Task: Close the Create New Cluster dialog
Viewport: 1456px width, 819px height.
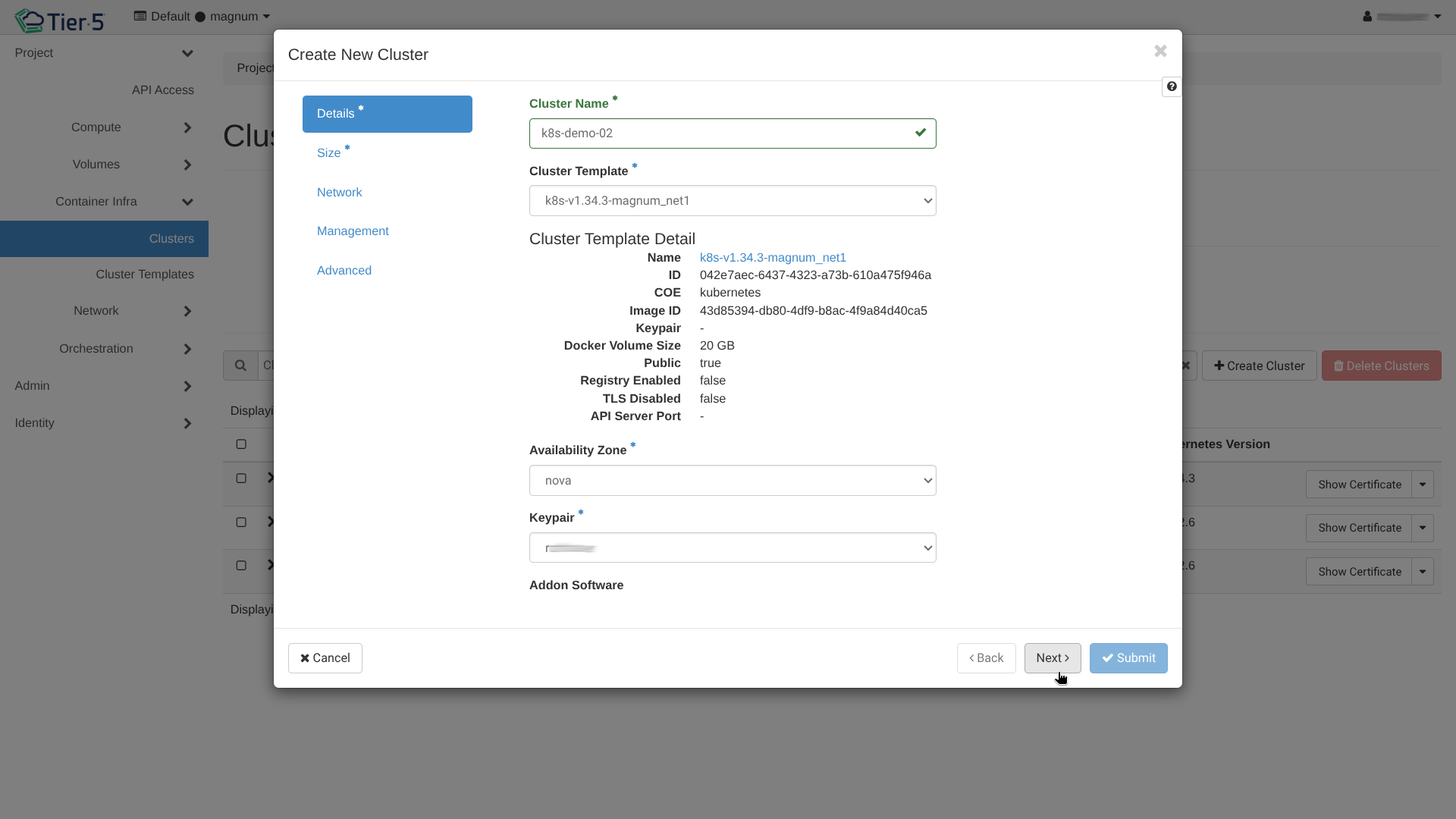Action: click(x=1160, y=51)
